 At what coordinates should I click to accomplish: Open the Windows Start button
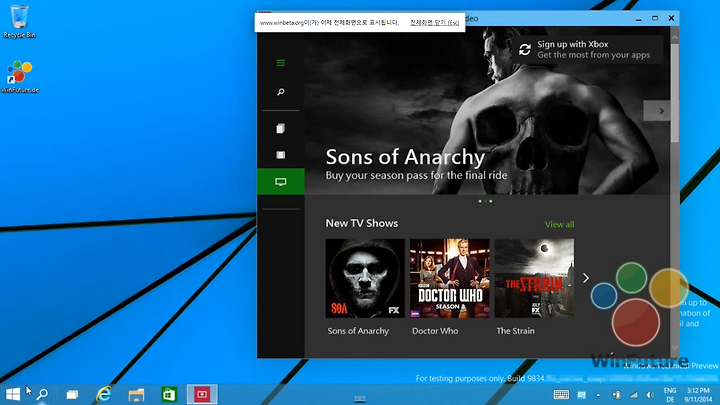[x=13, y=394]
